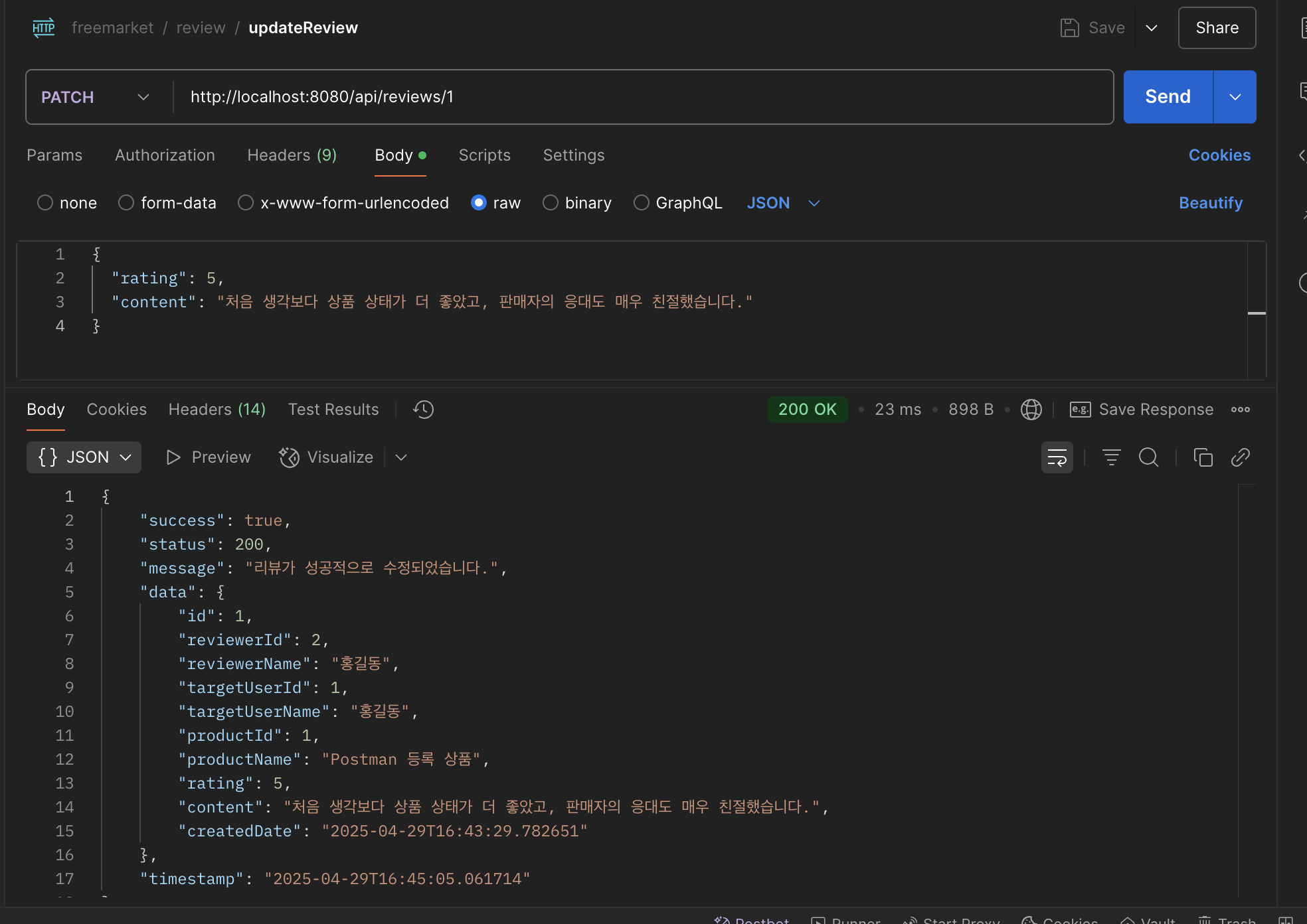Click the link icon in response toolbar
This screenshot has height=924, width=1307.
(1240, 457)
